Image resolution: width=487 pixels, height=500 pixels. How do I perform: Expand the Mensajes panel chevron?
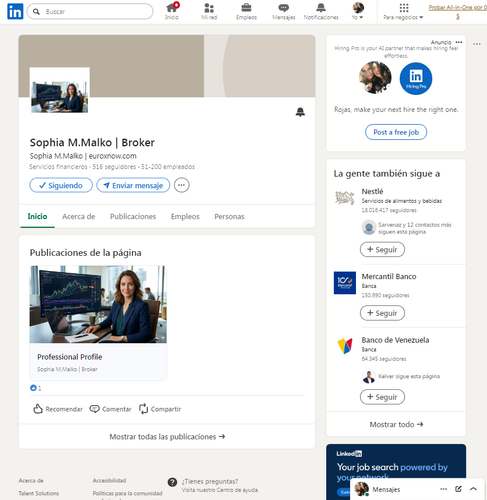(x=473, y=489)
